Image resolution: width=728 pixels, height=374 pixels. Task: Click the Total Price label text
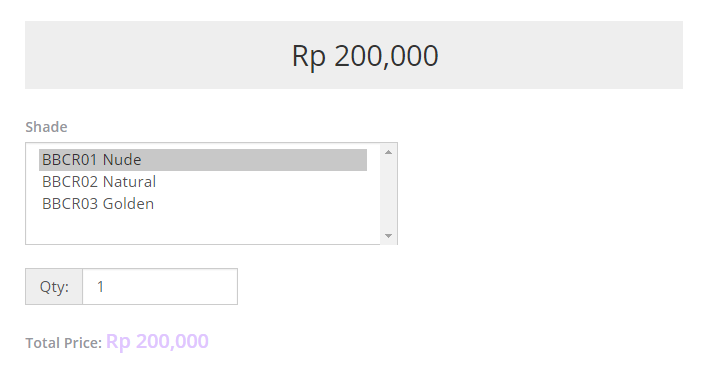pos(64,343)
